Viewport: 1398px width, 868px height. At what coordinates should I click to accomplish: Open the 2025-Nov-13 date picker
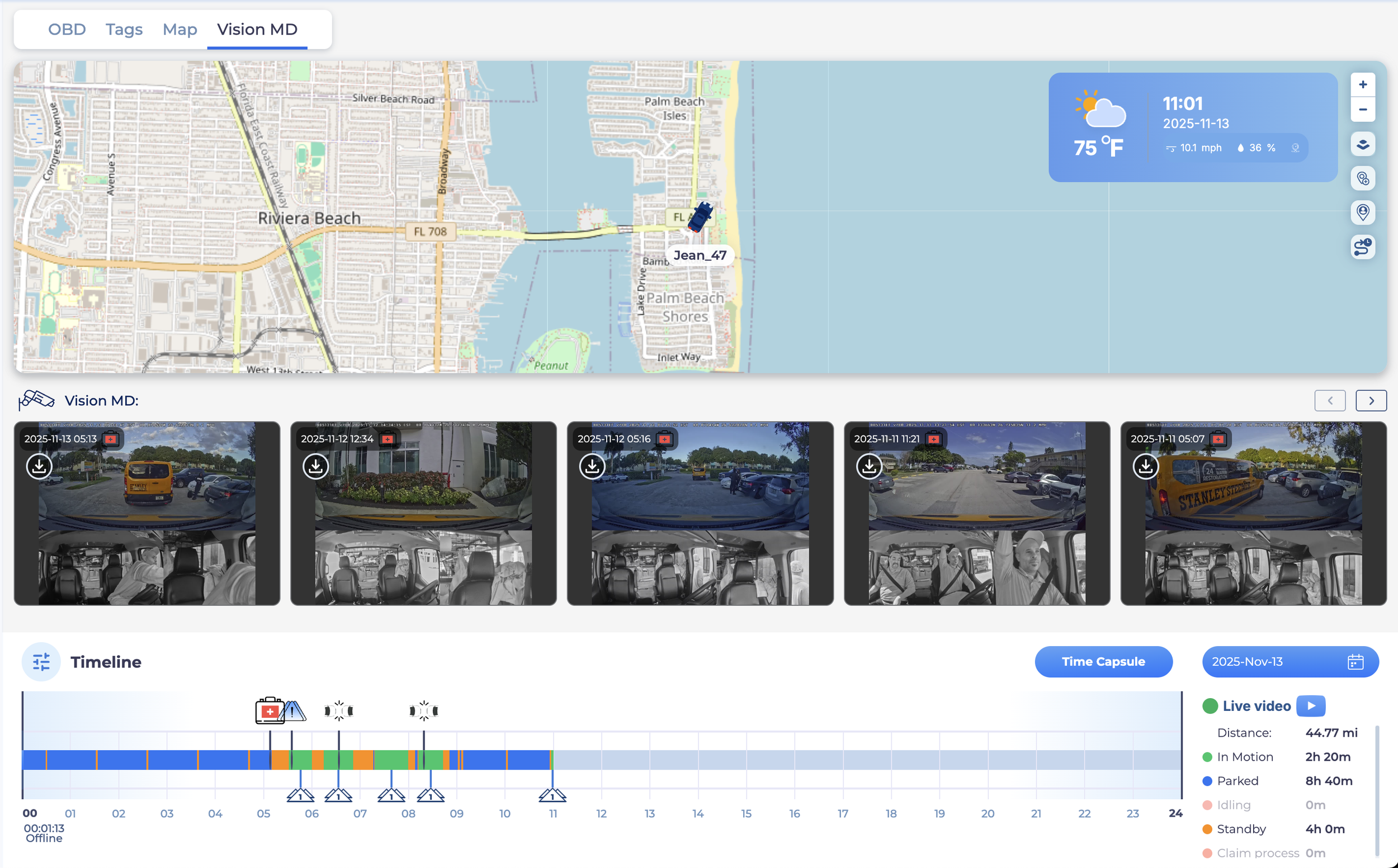[1290, 662]
